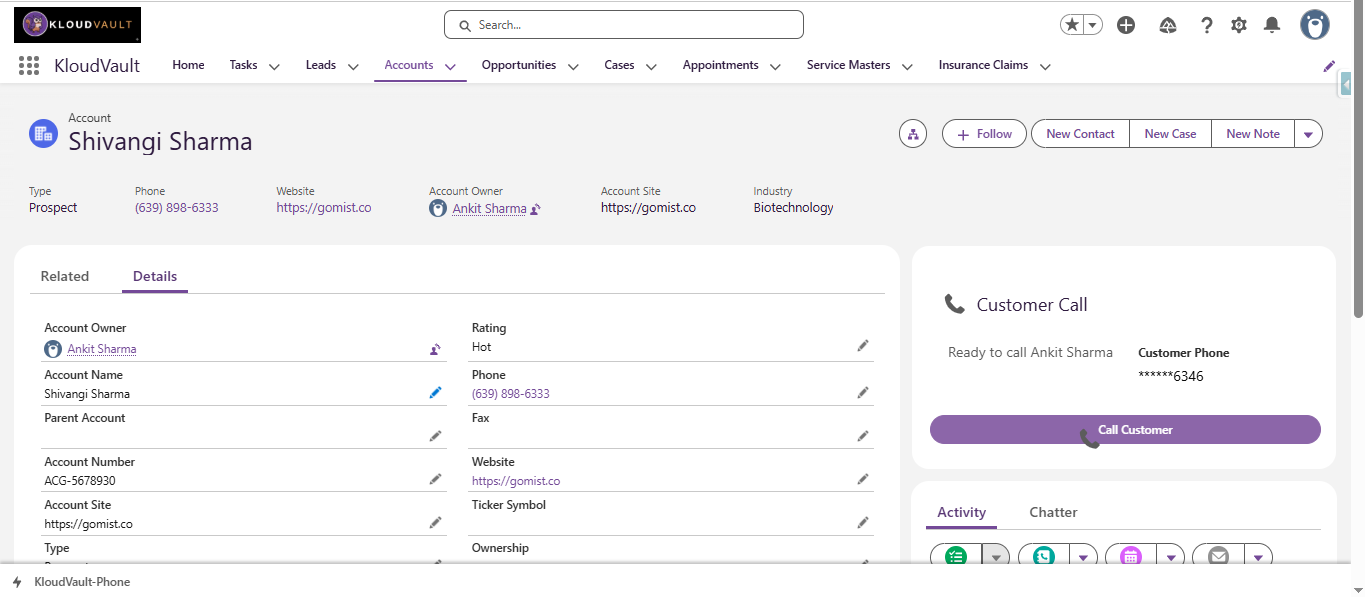Create a new task from Activity icon
The height and width of the screenshot is (597, 1365).
pyautogui.click(x=956, y=557)
